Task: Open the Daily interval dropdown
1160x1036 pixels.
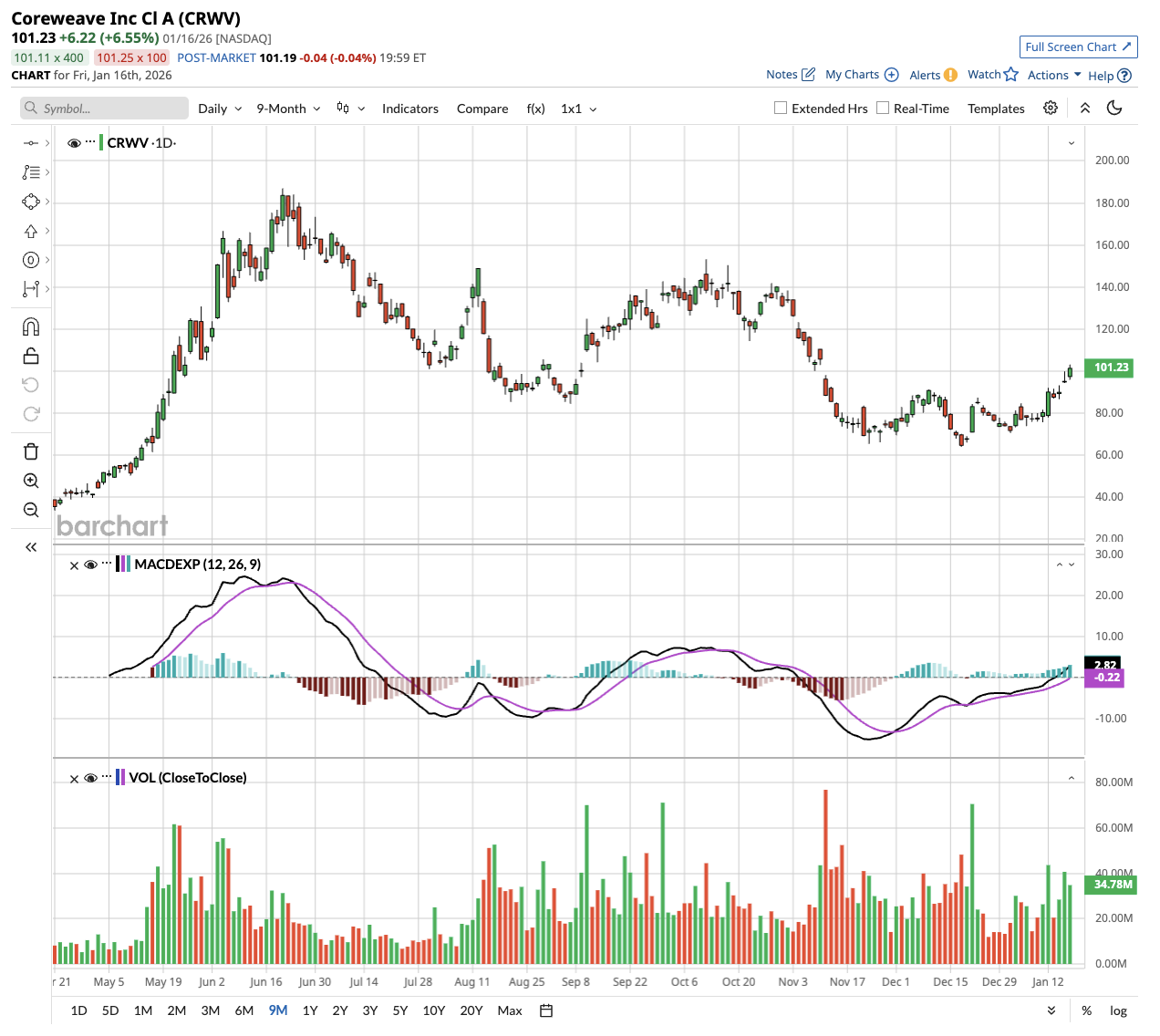Action: [220, 109]
